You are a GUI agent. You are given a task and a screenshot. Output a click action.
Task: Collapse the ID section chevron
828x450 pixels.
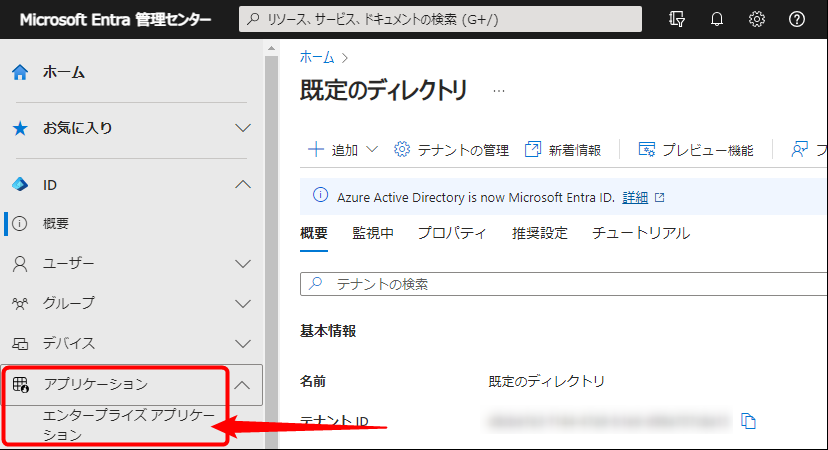coord(243,184)
